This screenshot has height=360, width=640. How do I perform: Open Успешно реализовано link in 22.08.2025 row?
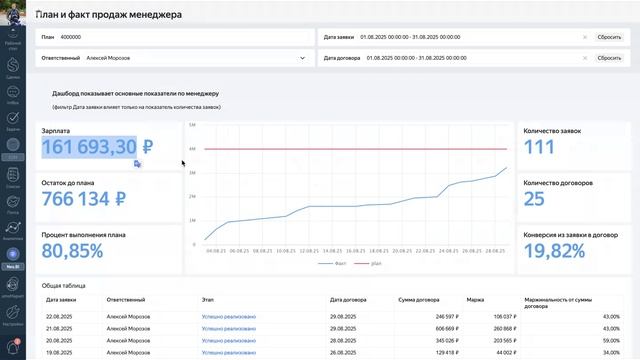229,317
